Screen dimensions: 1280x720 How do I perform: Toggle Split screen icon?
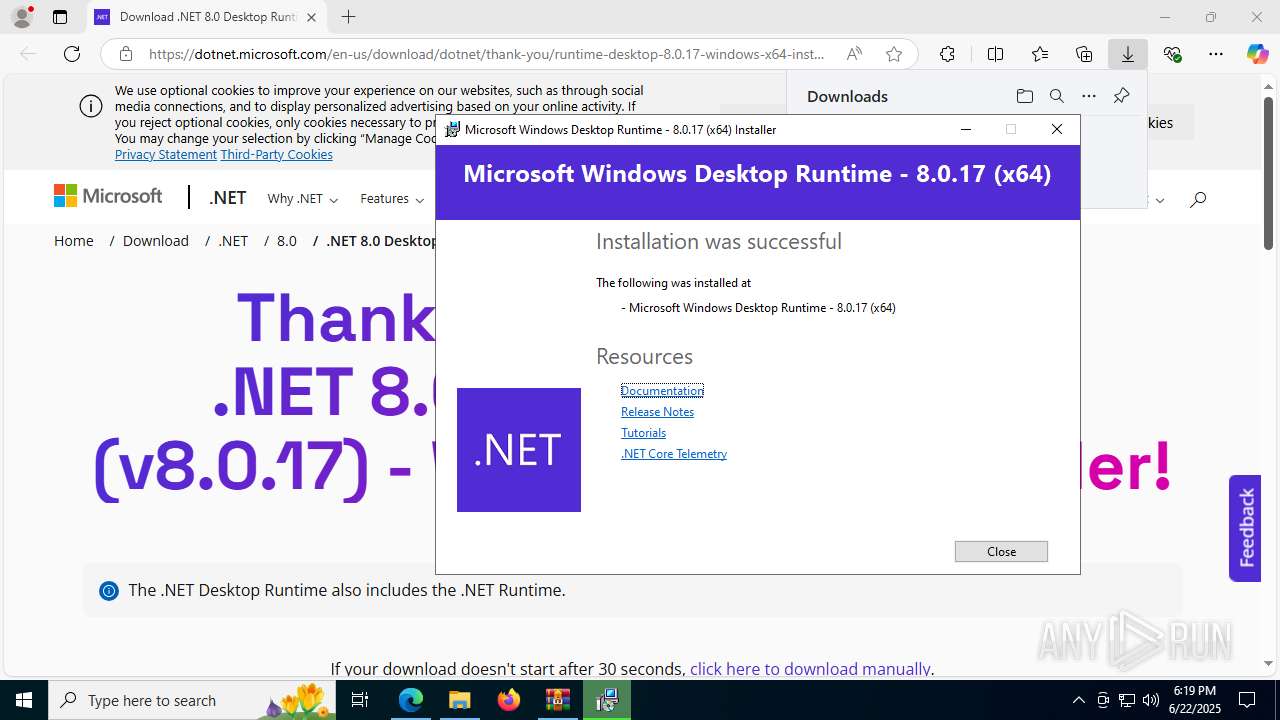pyautogui.click(x=995, y=54)
